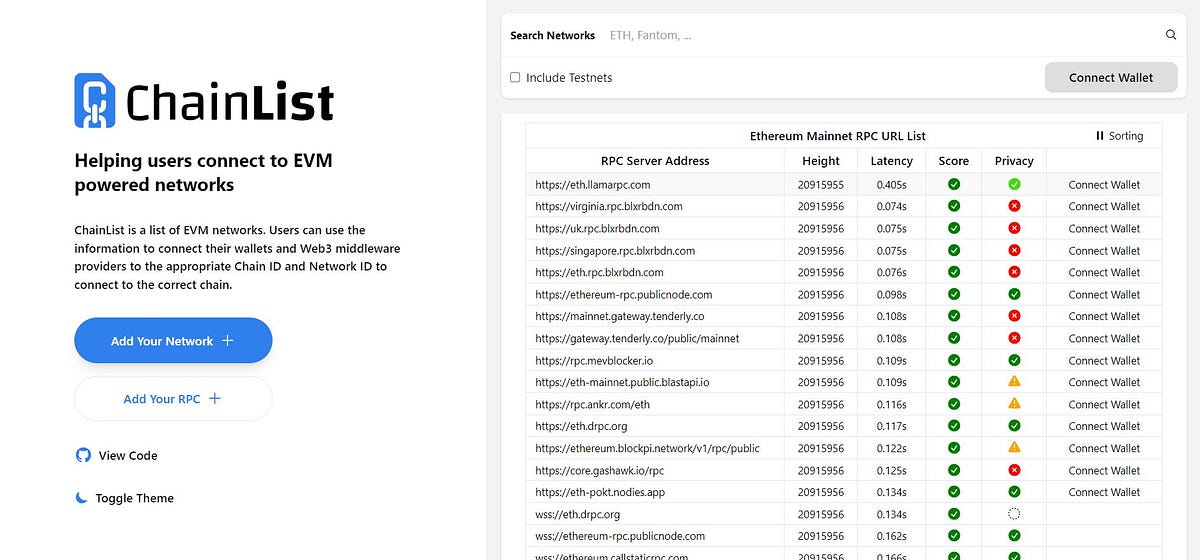
Task: Click the Latency column header
Action: [x=892, y=160]
